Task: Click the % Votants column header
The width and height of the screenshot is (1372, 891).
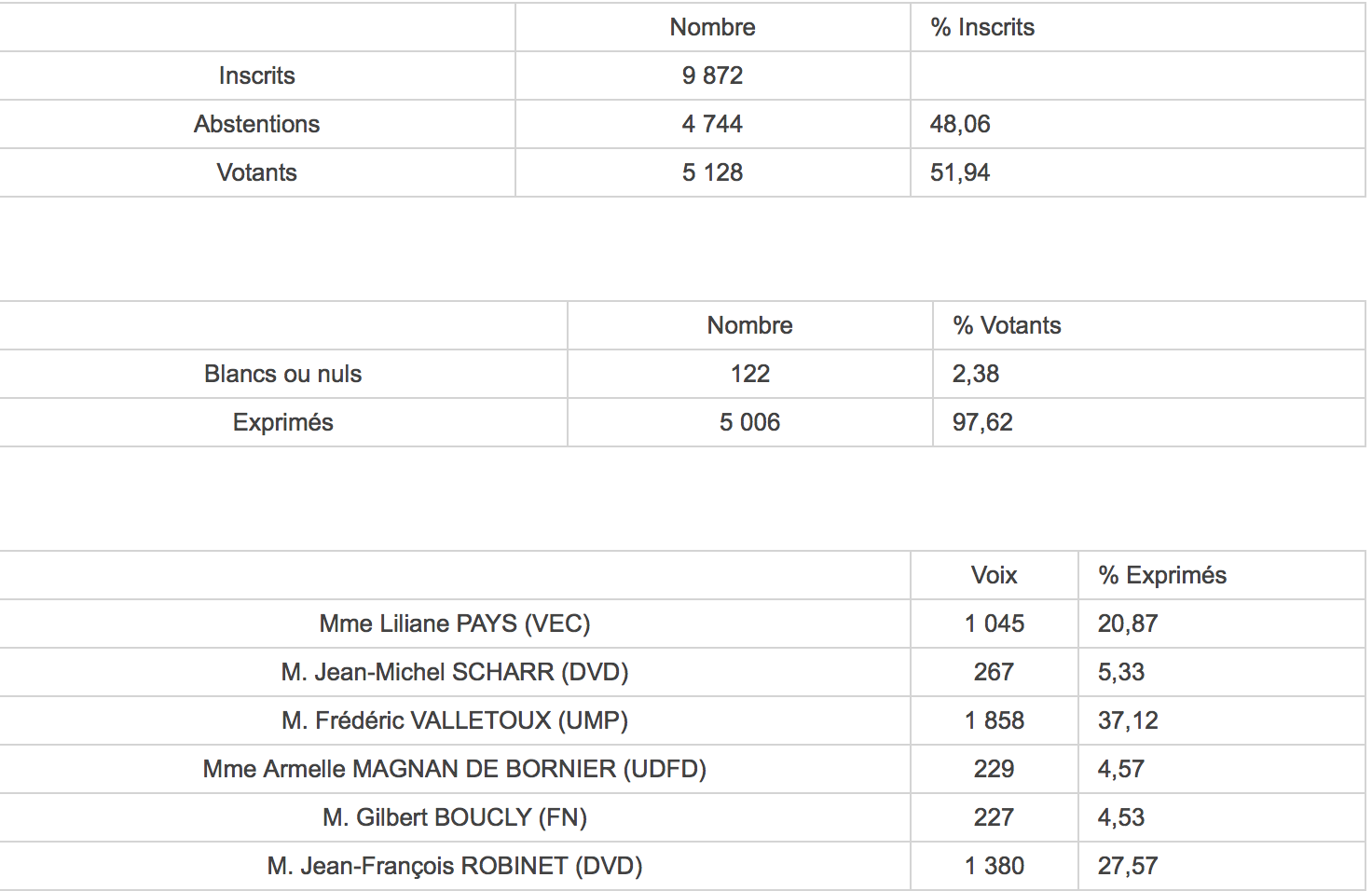Action: pyautogui.click(x=1007, y=325)
